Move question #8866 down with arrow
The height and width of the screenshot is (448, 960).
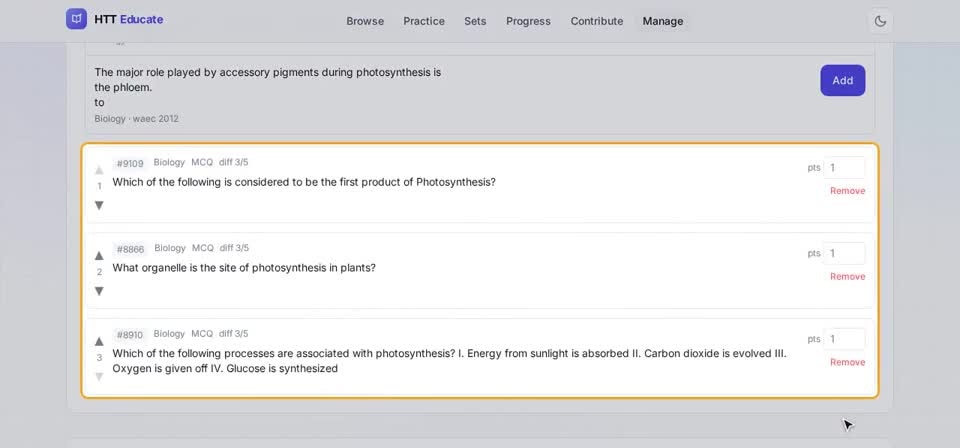point(99,291)
